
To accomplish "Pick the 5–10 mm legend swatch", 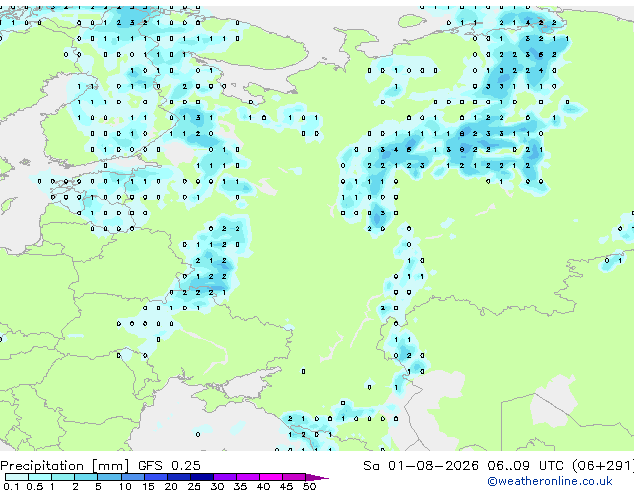I will [x=109, y=477].
